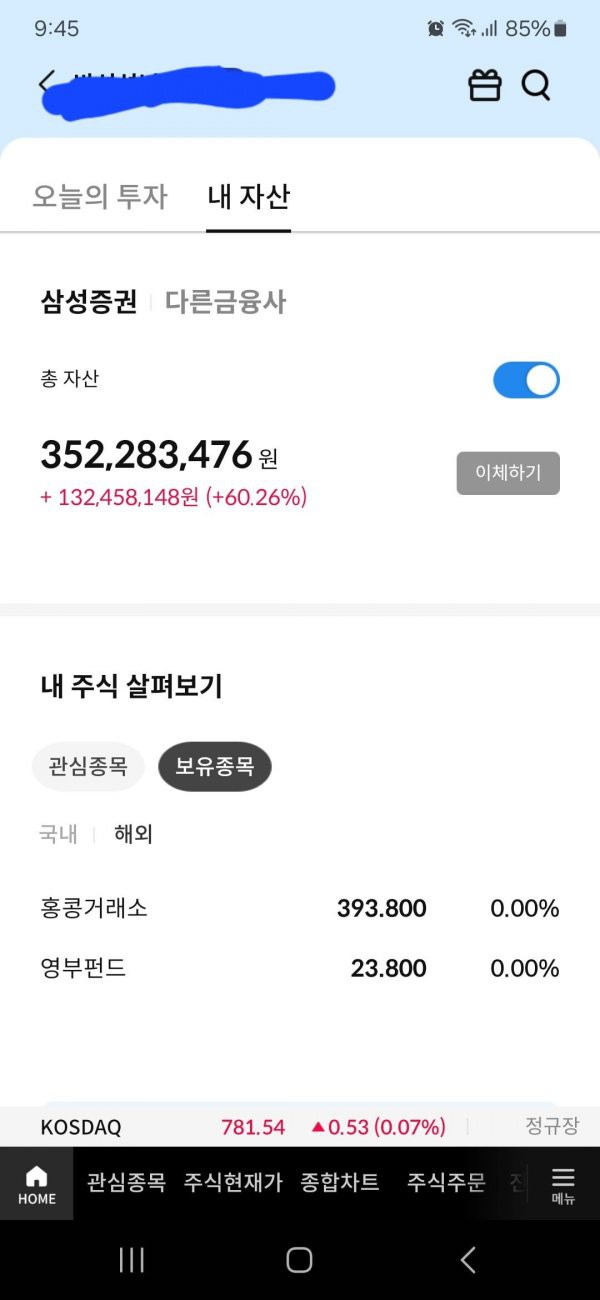Open 종합차트 in bottom menu
The height and width of the screenshot is (1300, 600).
point(340,1183)
